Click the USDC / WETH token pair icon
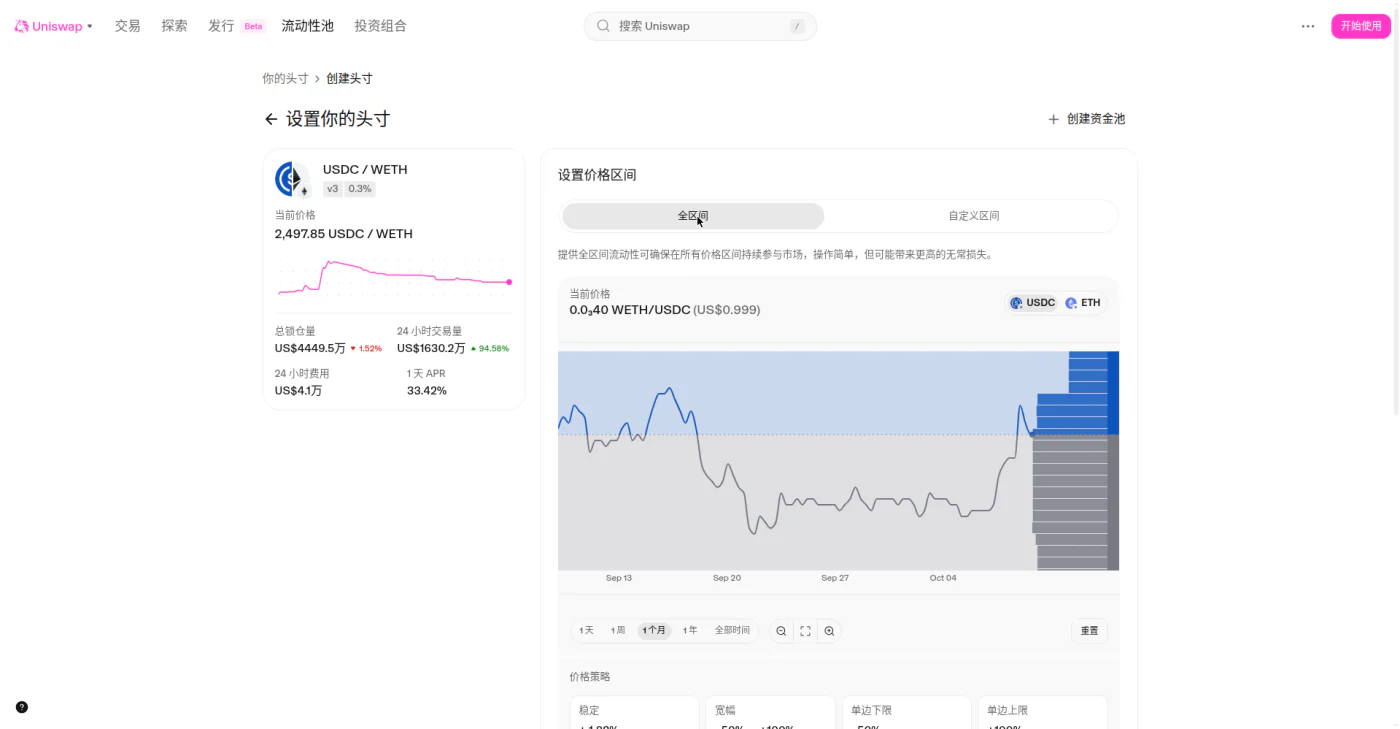This screenshot has height=729, width=1400. pos(292,179)
